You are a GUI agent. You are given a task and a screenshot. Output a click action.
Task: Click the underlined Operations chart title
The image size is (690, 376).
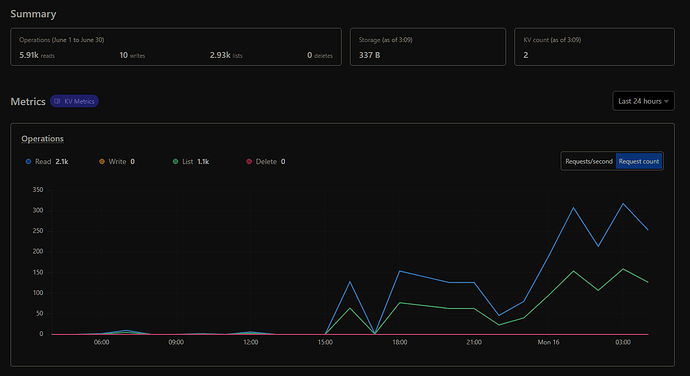(x=43, y=139)
